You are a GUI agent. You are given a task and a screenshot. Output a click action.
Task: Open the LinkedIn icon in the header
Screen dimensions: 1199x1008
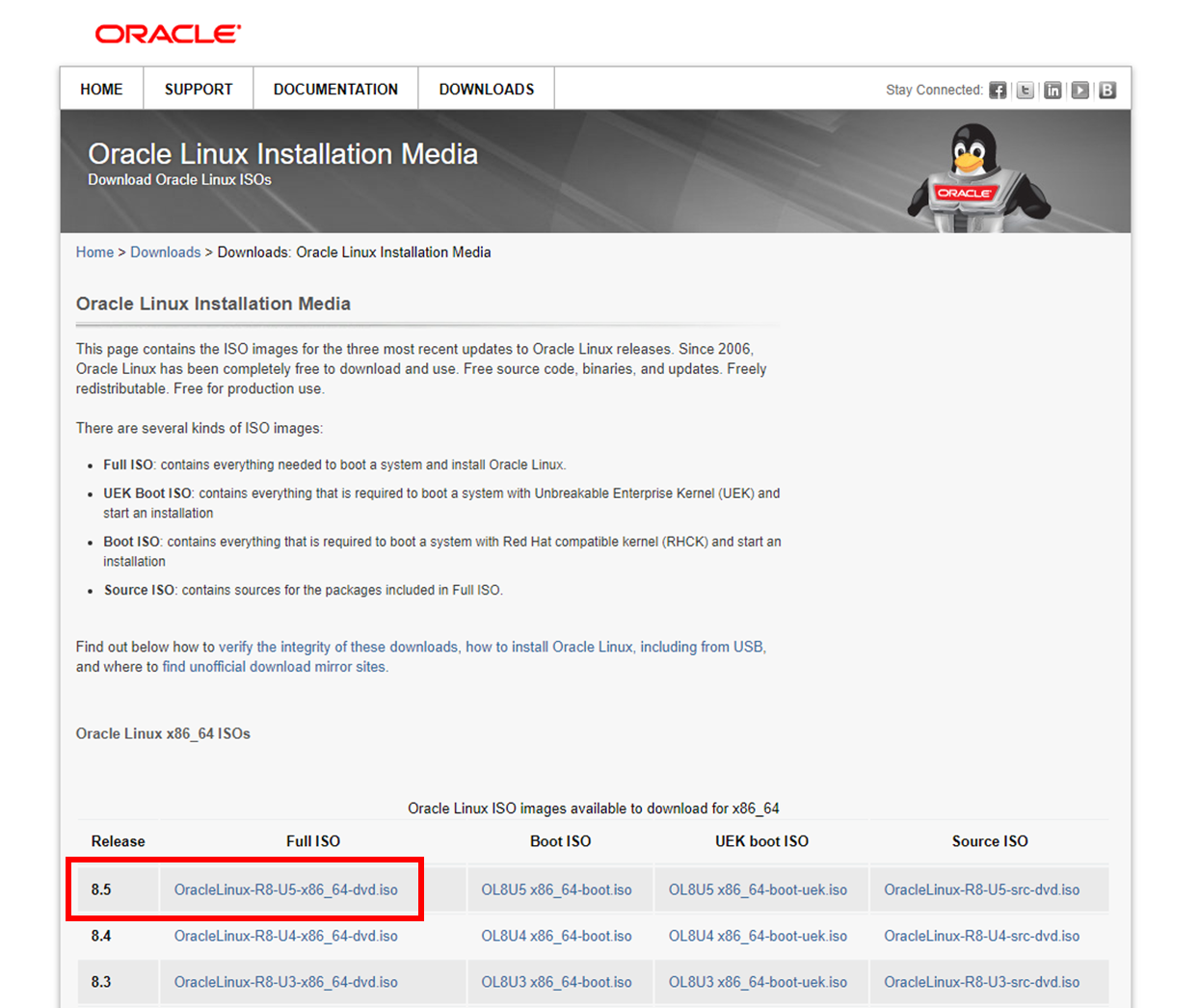point(1052,90)
